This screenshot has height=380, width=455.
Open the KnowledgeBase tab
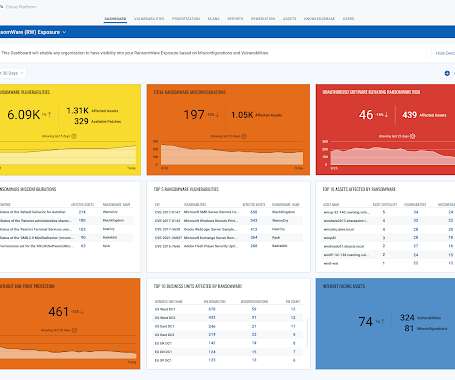click(x=319, y=19)
